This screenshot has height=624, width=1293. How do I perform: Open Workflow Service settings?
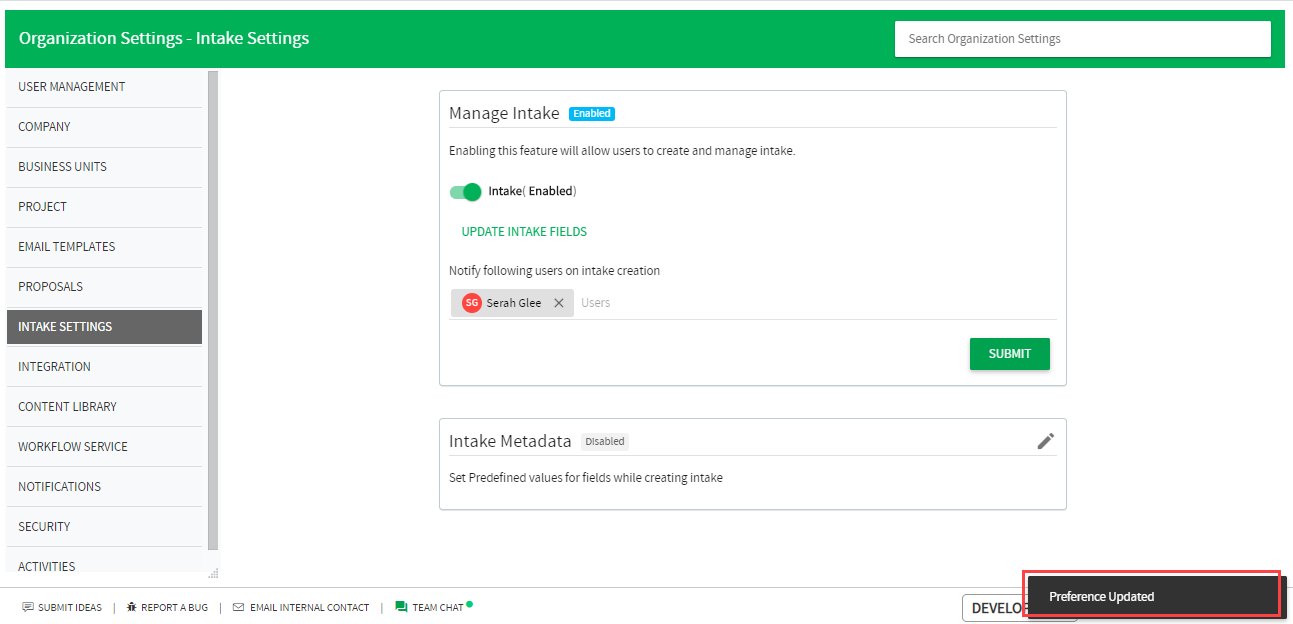coord(104,447)
